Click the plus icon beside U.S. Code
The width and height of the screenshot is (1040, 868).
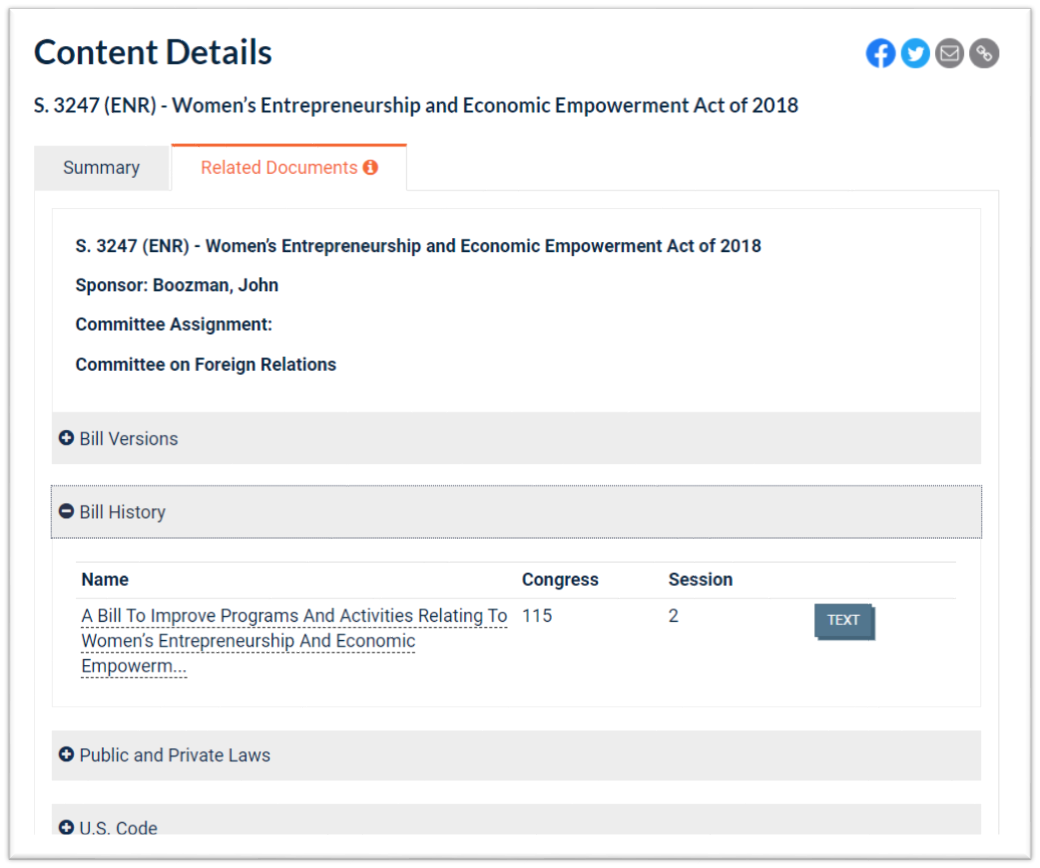(67, 827)
